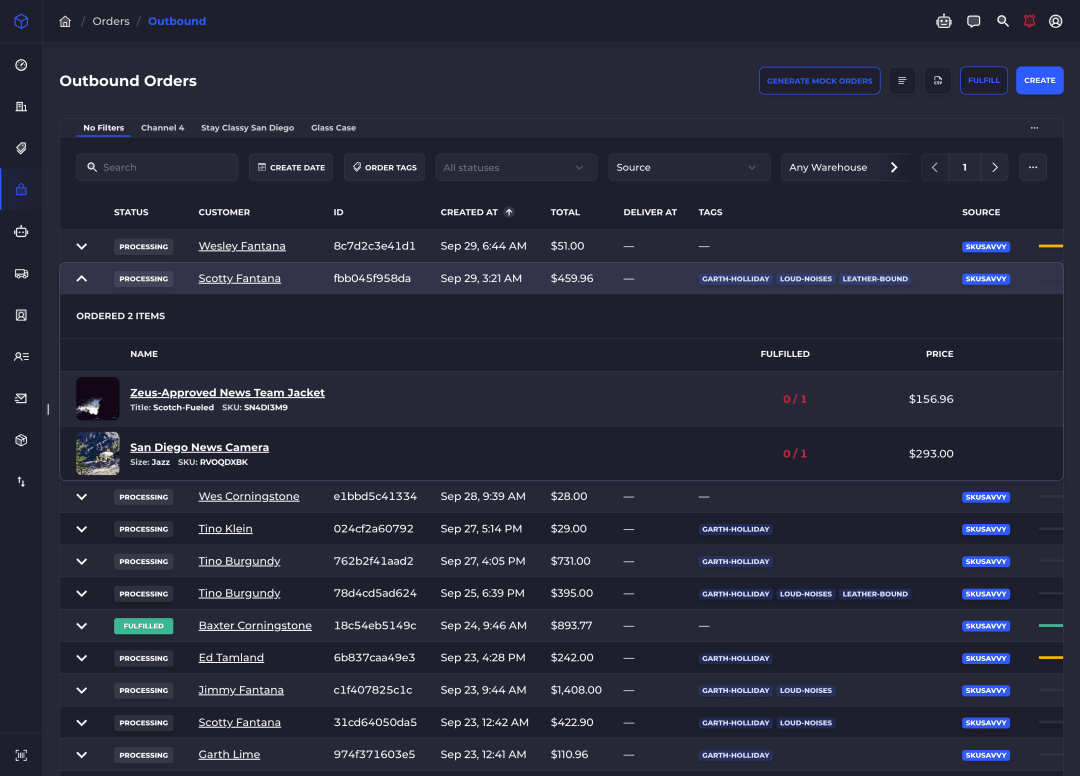Click Generate Mock Orders button
Viewport: 1080px width, 776px height.
(820, 81)
